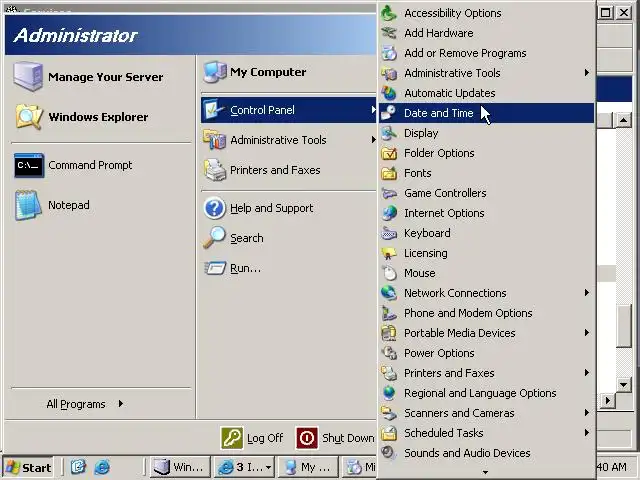Click the Run icon
Screen dimensions: 640x480
215,268
